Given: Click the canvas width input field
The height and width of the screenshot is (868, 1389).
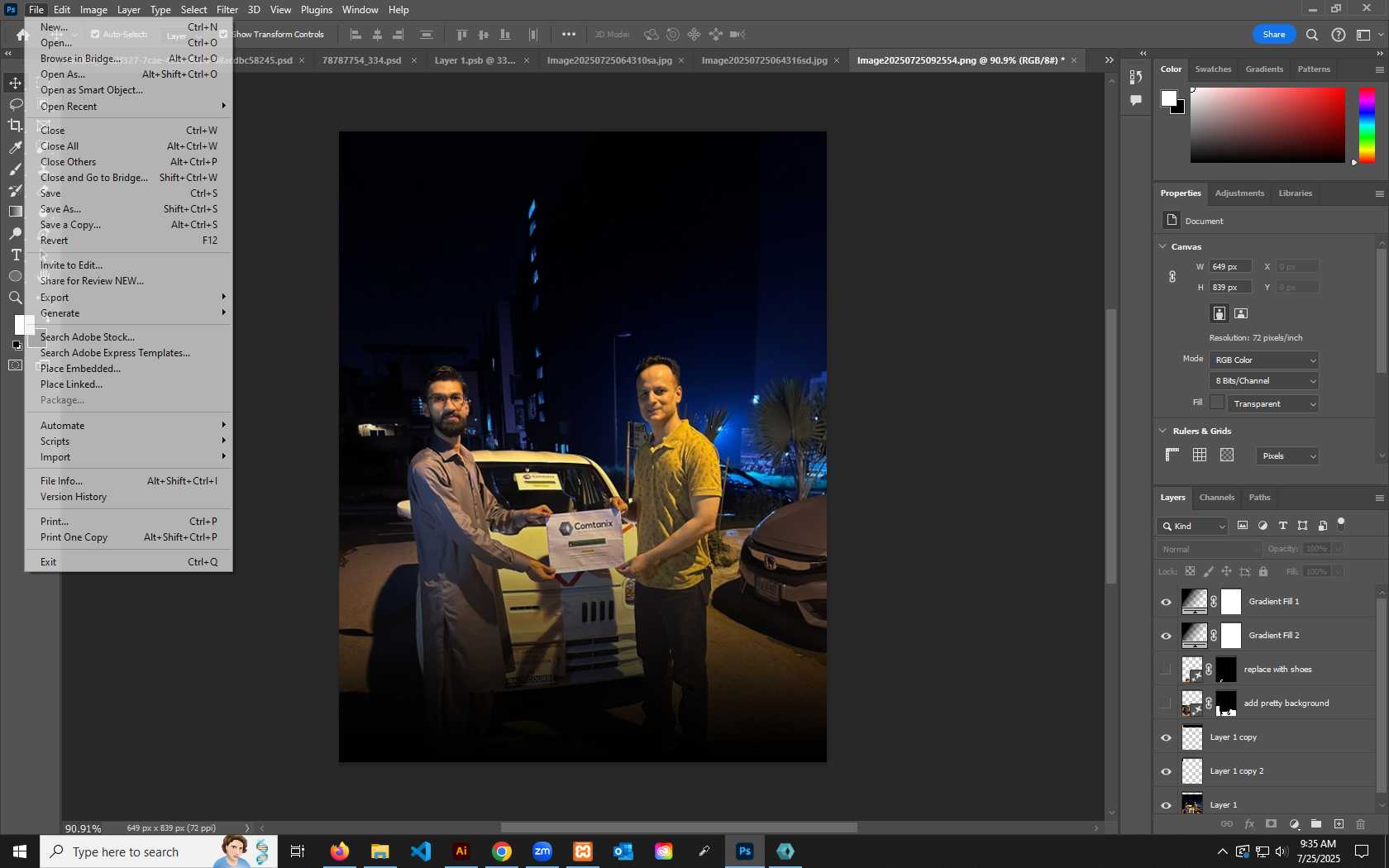Looking at the screenshot, I should click(1230, 267).
